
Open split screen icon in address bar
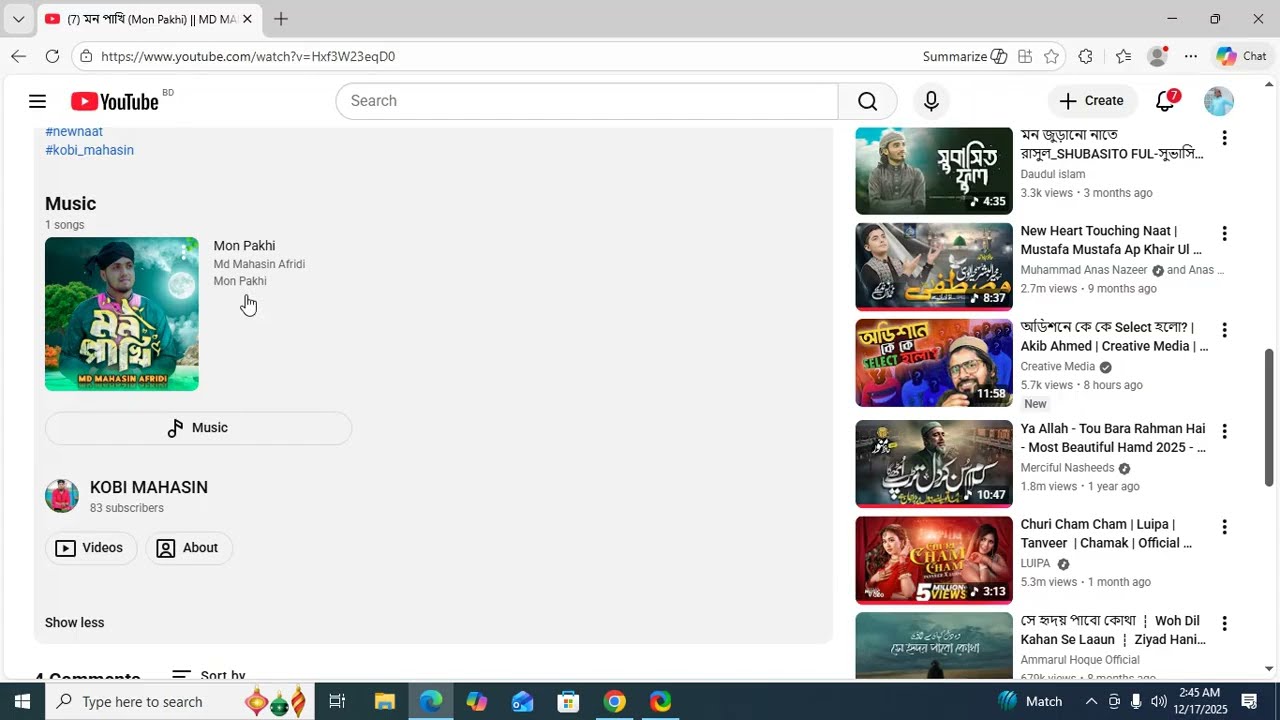(1025, 56)
